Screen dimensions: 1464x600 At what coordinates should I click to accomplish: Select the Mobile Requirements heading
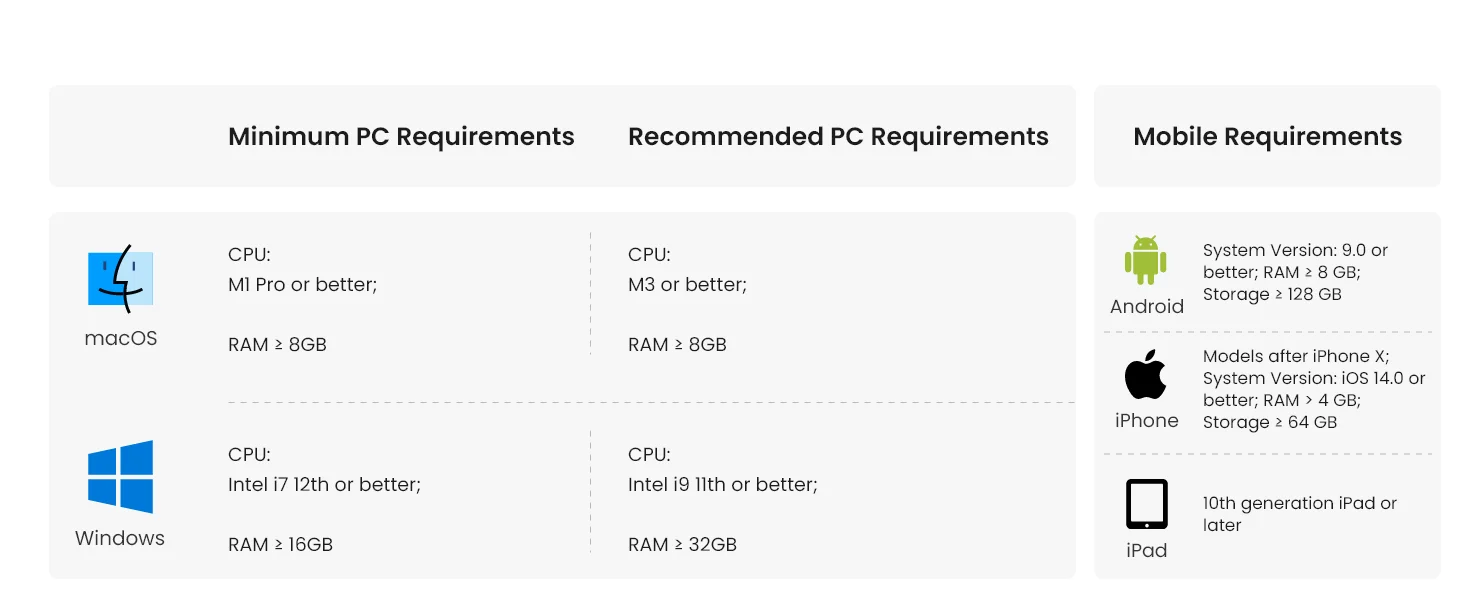pyautogui.click(x=1267, y=136)
